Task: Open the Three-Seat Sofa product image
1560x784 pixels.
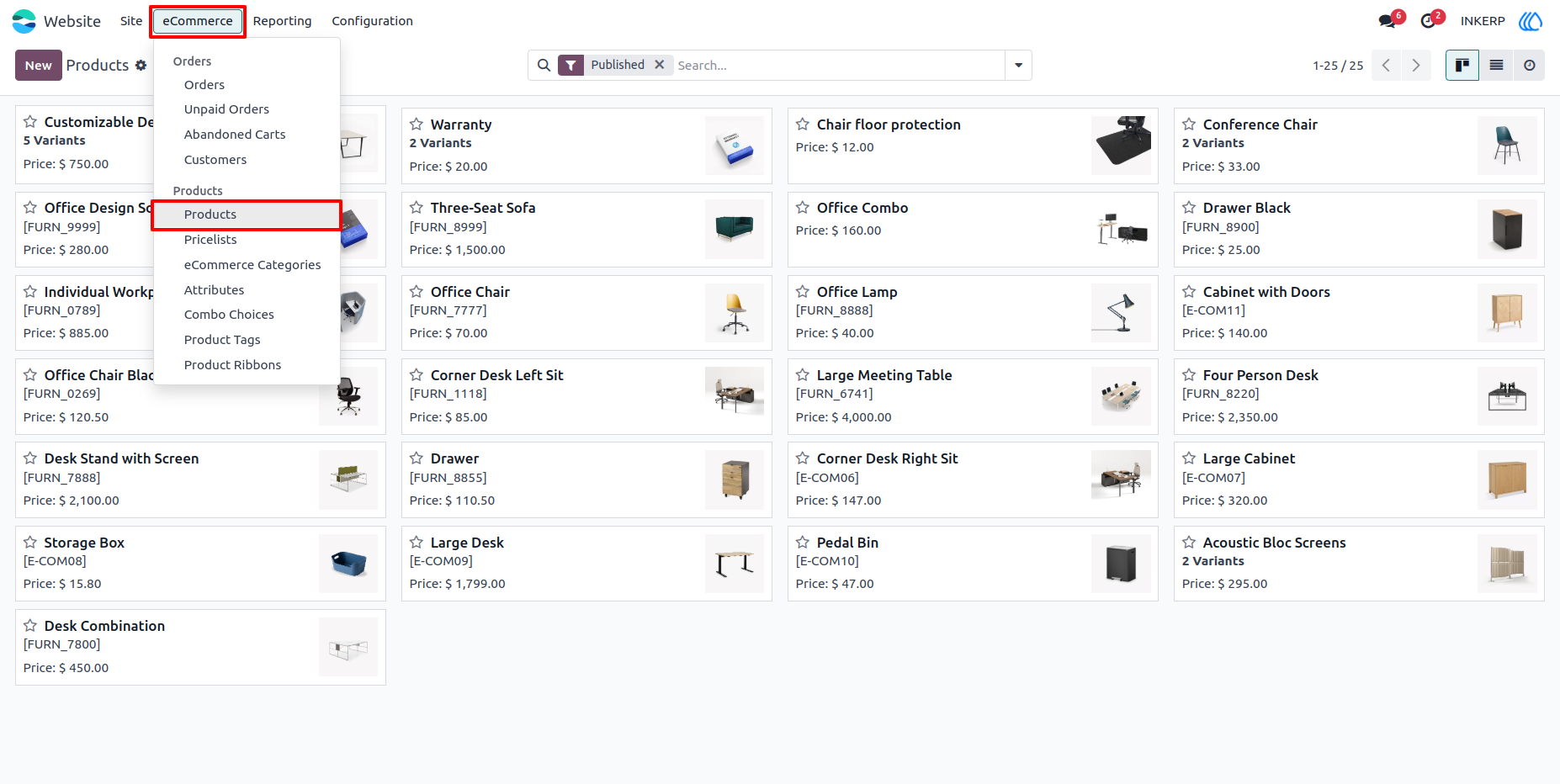Action: pos(735,229)
